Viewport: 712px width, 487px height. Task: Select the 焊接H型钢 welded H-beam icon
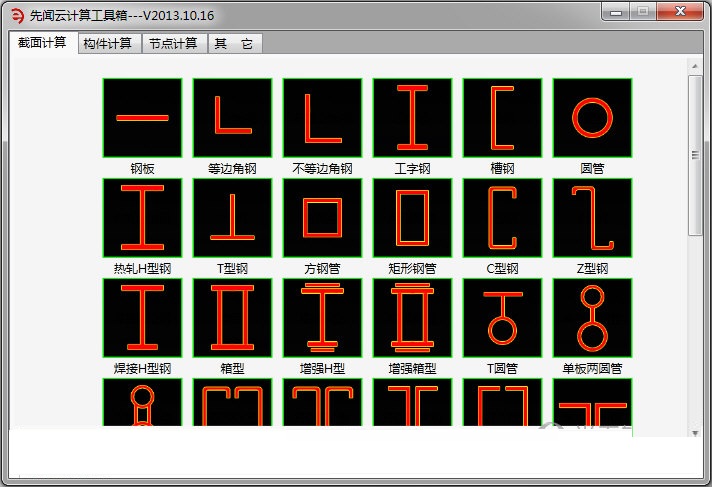click(142, 318)
